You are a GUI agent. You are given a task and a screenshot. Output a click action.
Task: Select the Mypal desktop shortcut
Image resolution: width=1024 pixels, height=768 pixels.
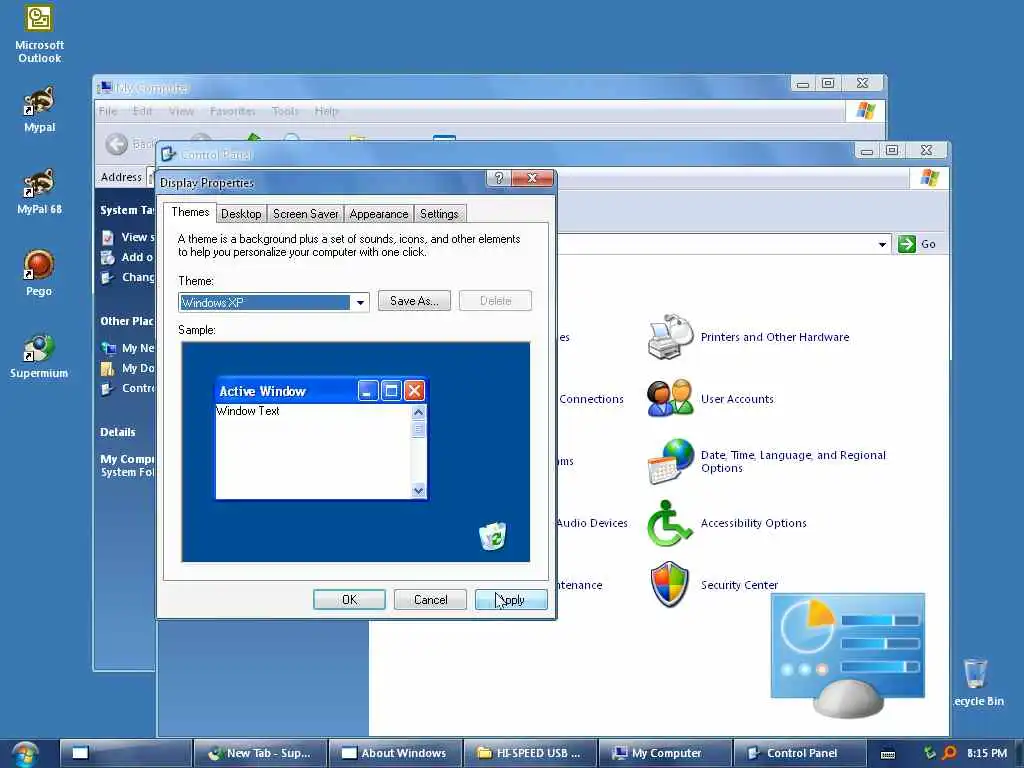tap(39, 109)
